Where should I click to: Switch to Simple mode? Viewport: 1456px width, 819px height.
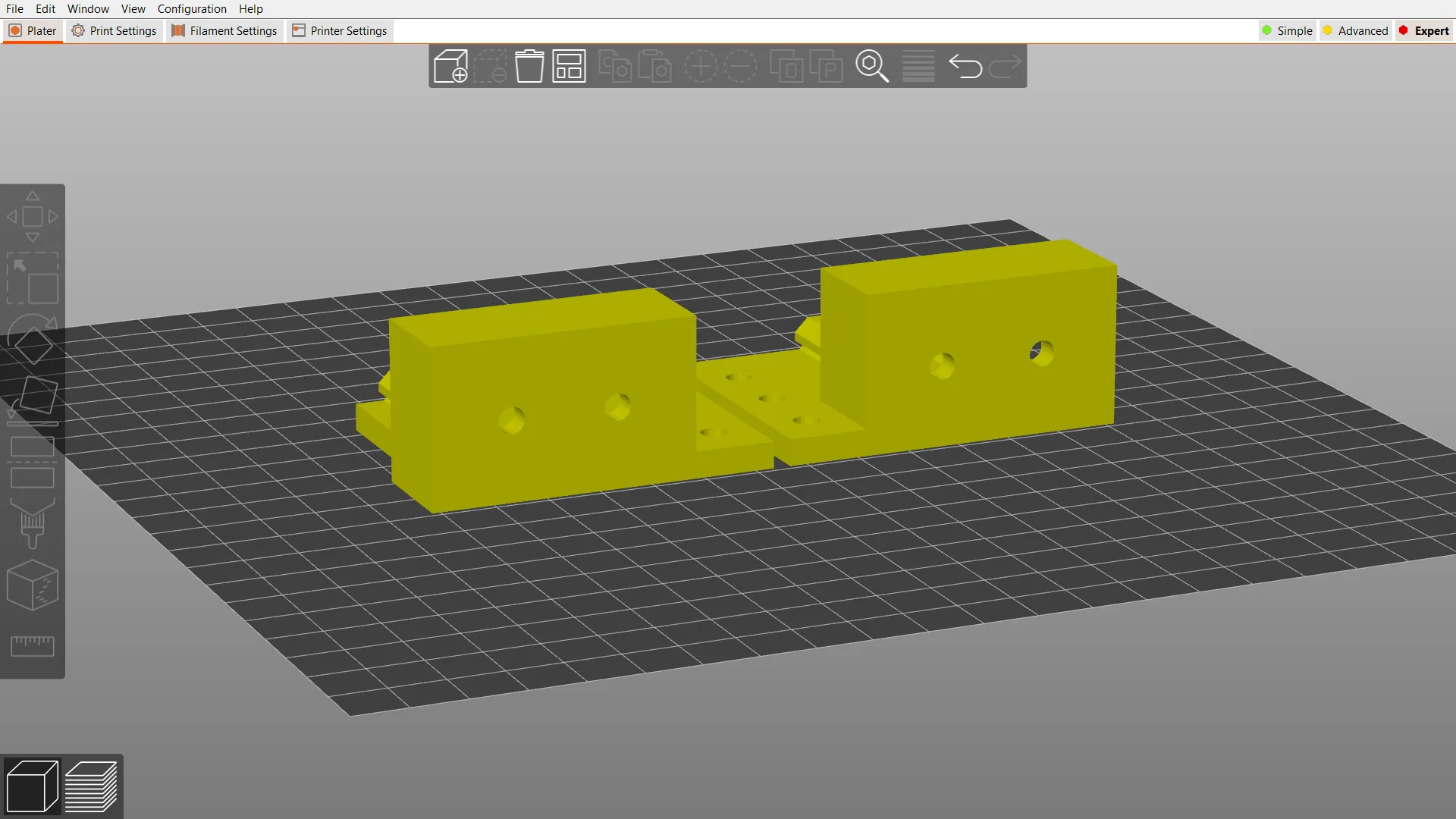(1287, 30)
